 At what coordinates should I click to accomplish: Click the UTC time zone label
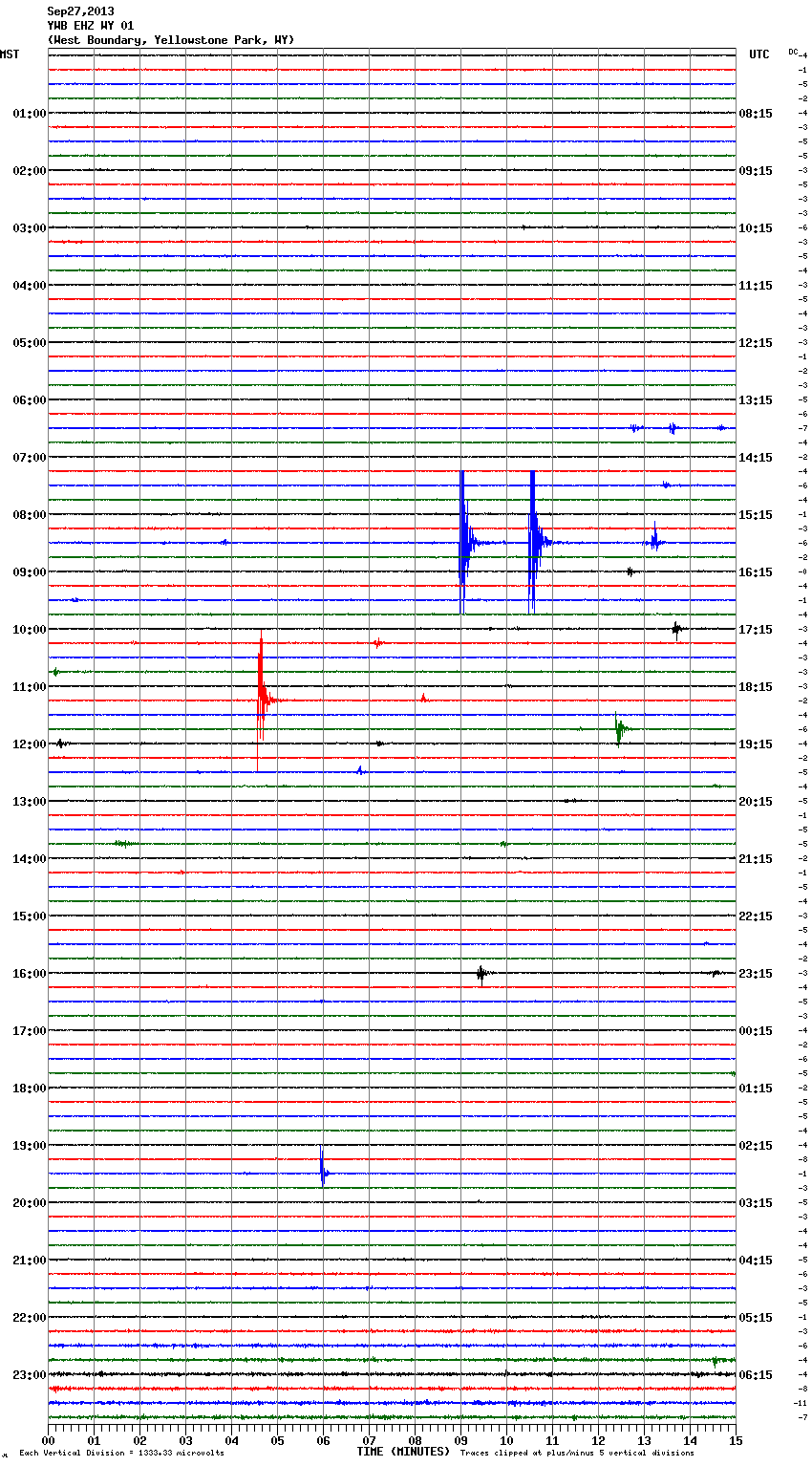tap(759, 54)
